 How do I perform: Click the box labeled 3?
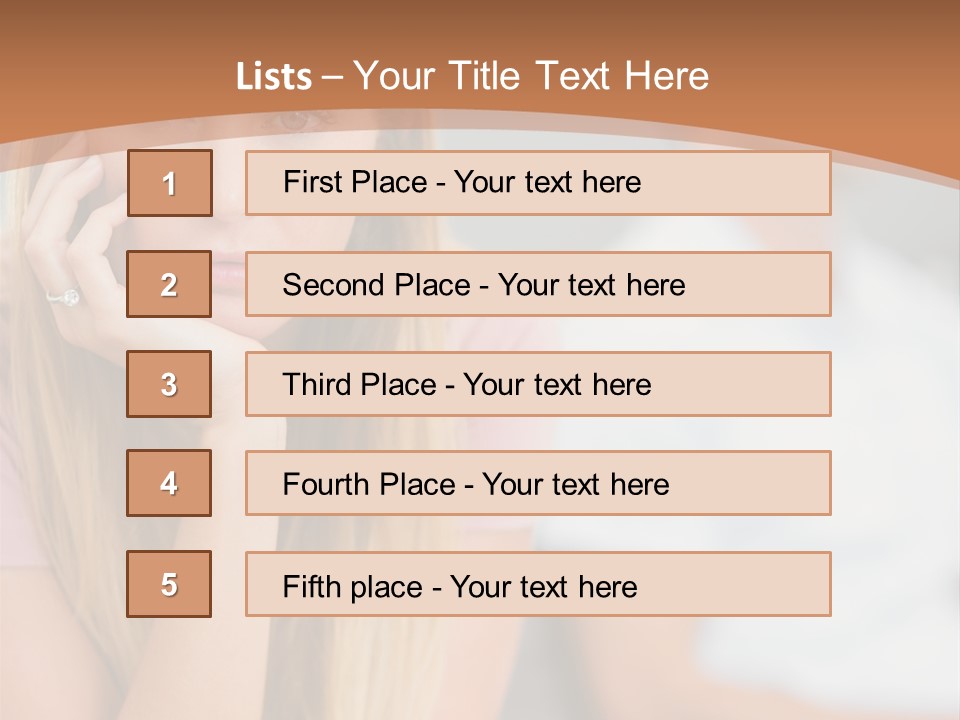(169, 384)
